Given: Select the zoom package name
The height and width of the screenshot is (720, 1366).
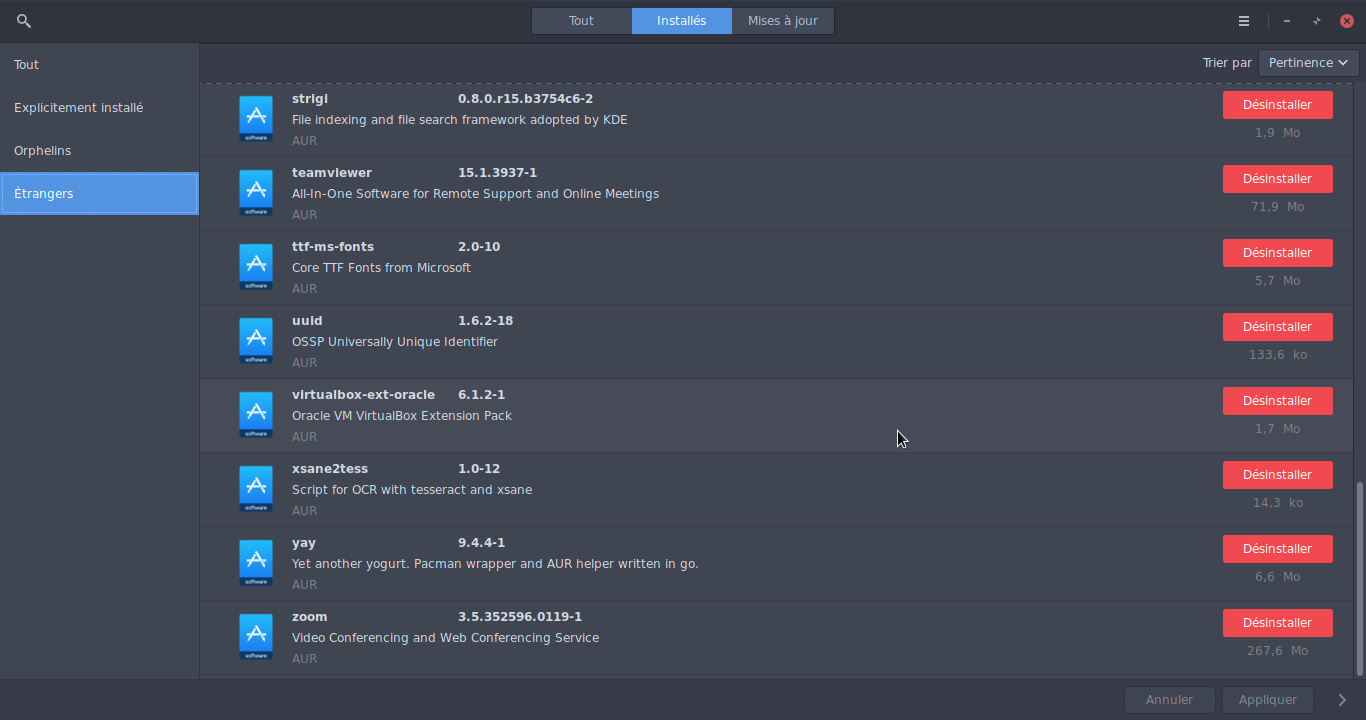Looking at the screenshot, I should [310, 617].
